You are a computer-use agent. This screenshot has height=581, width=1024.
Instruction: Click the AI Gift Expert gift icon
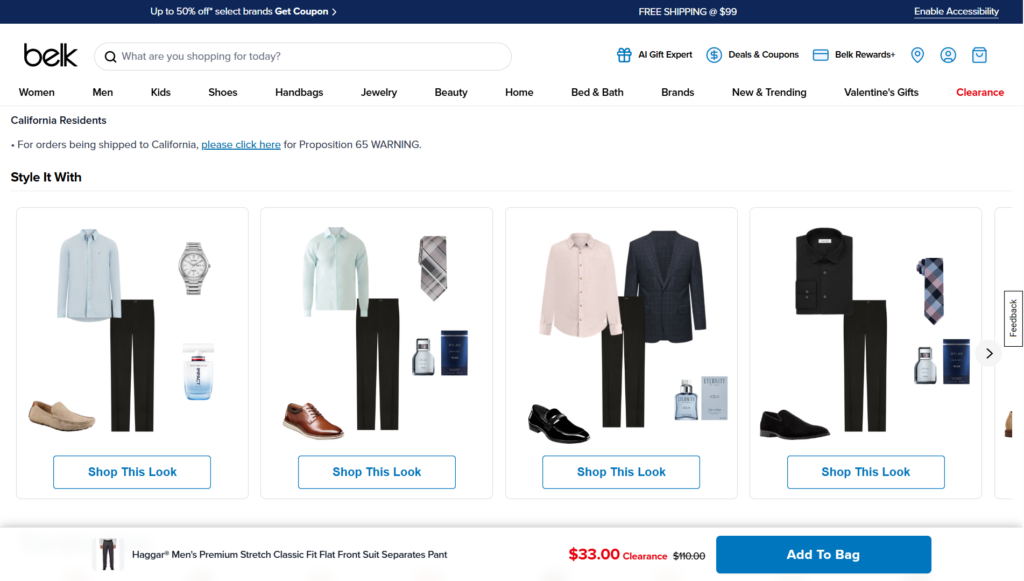click(x=624, y=55)
